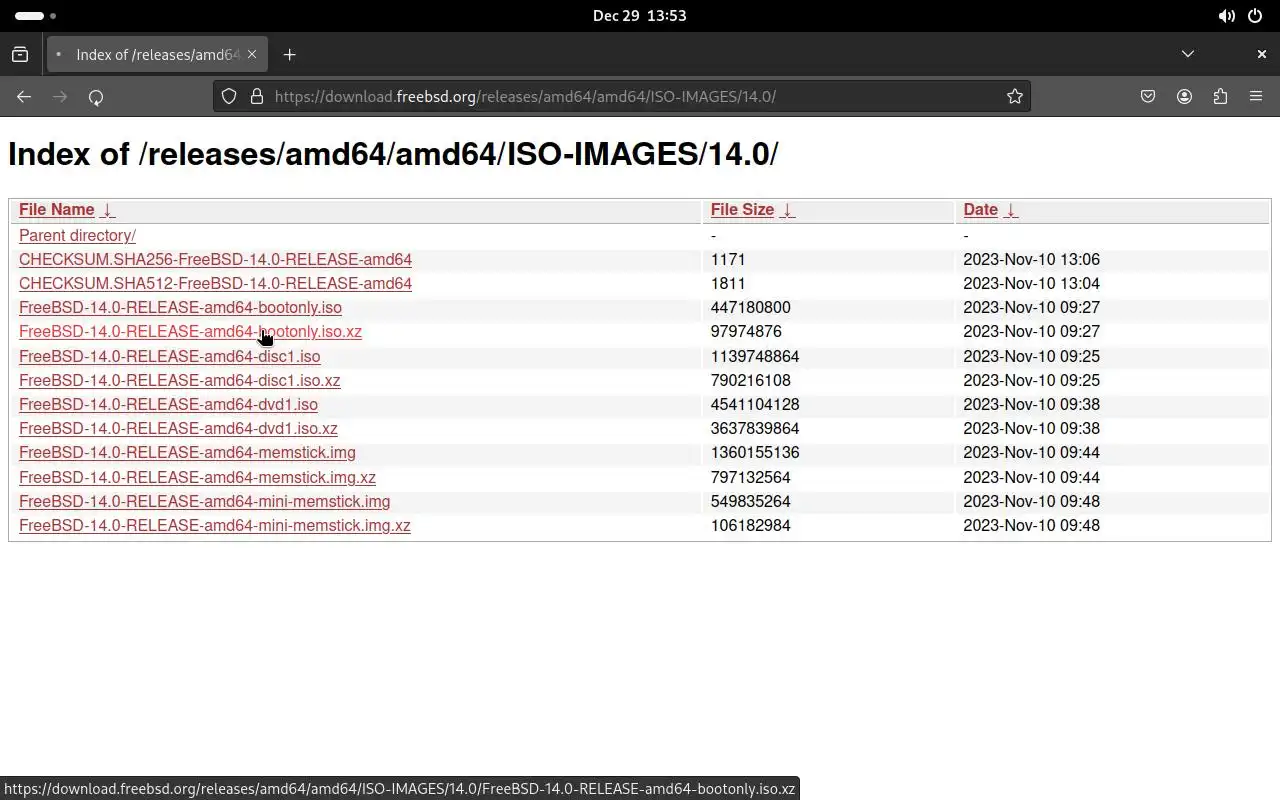Open CHECKSUM.SHA512 file link
Image resolution: width=1280 pixels, height=800 pixels.
click(215, 284)
